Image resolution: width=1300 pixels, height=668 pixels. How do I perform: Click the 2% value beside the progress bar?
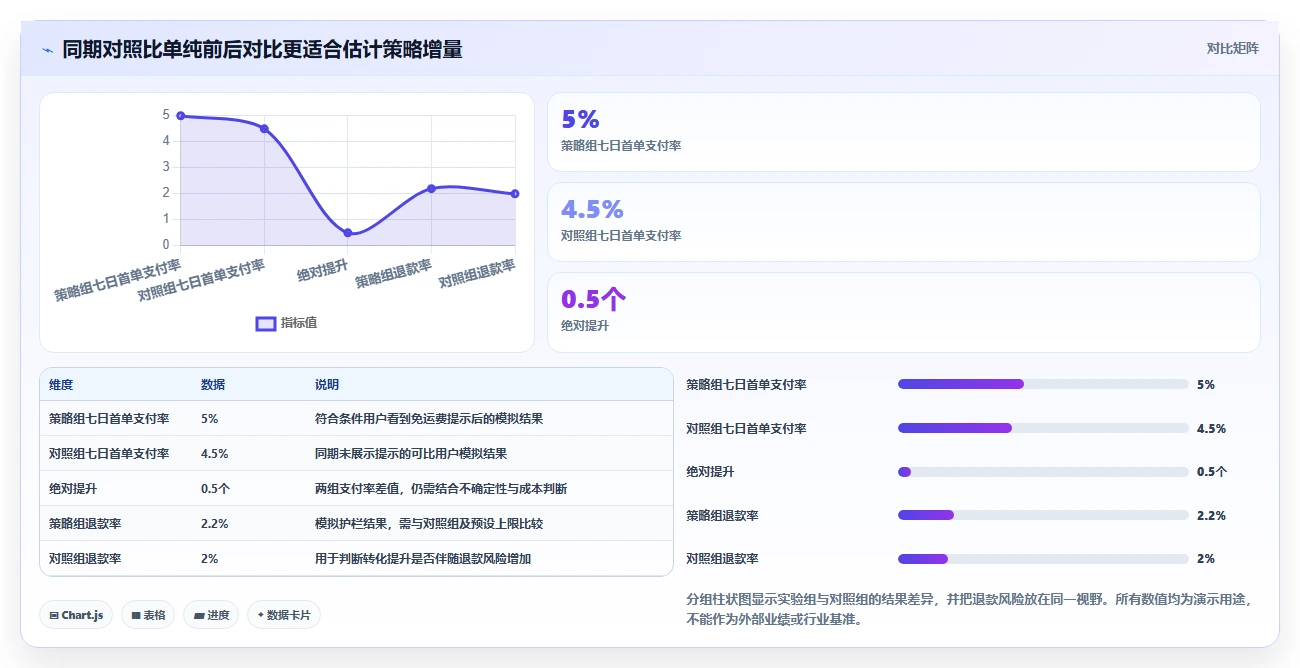[x=1206, y=559]
